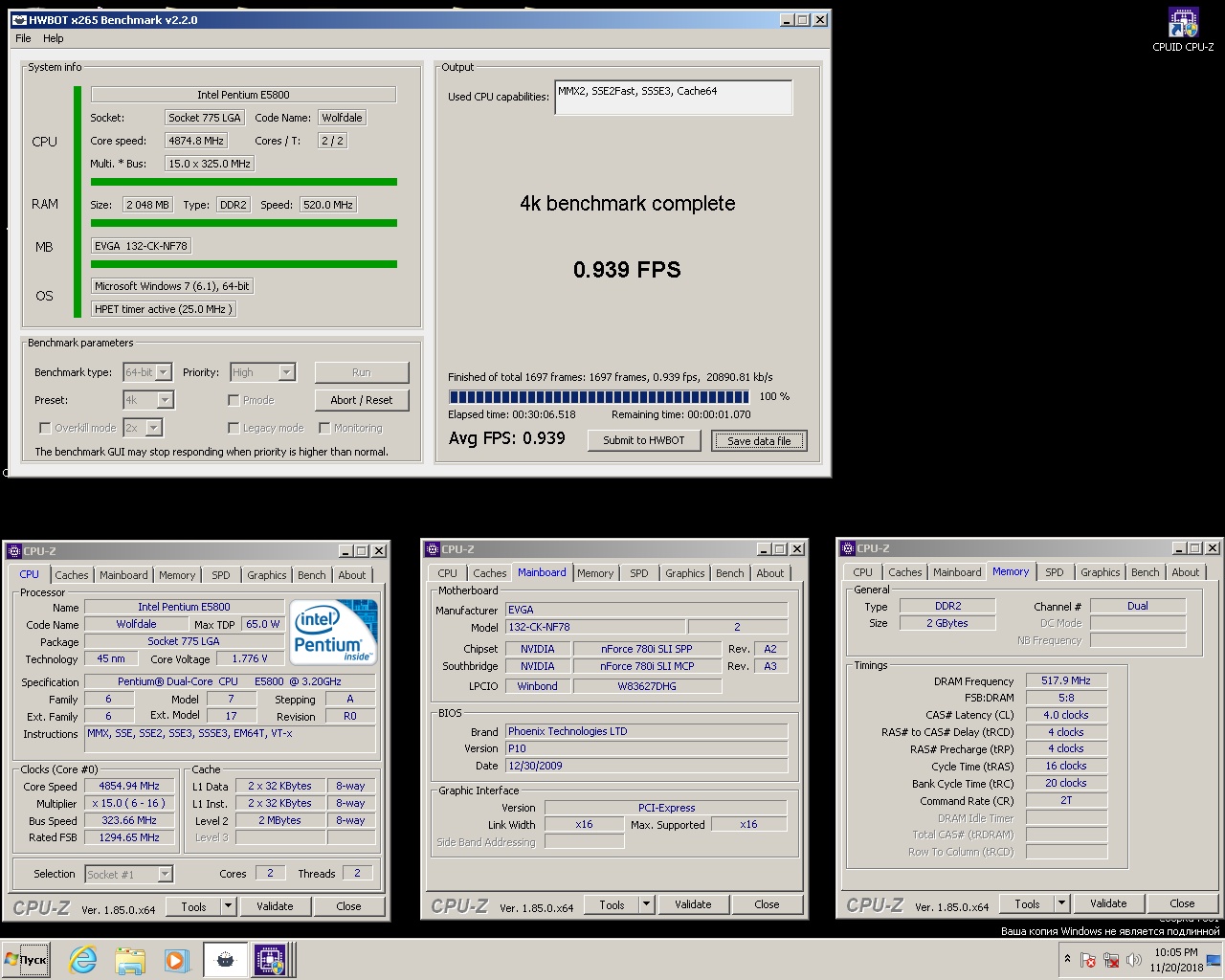The image size is (1225, 980).
Task: Click the benchmark progress bar
Action: pyautogui.click(x=599, y=396)
